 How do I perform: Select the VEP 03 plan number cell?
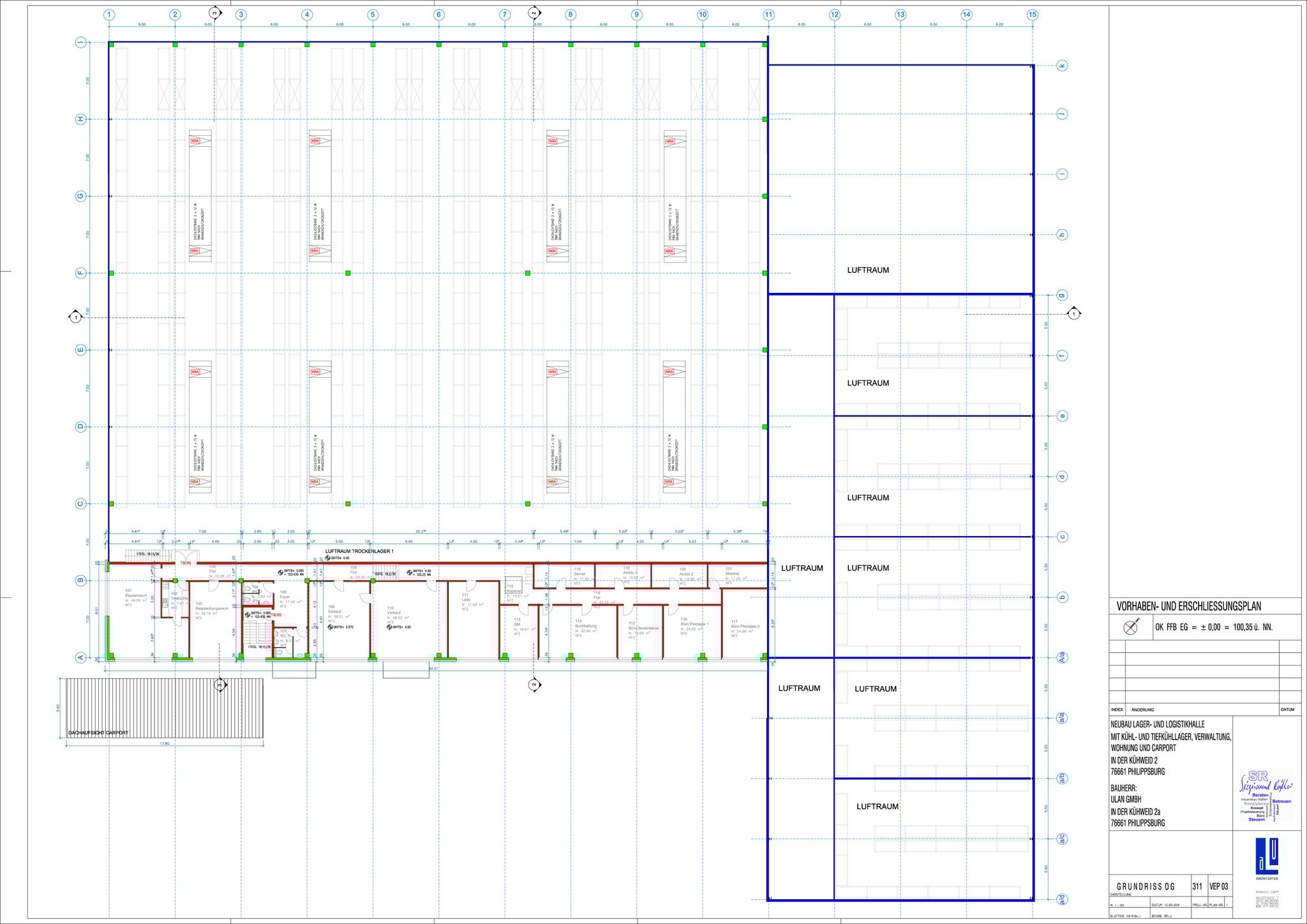pyautogui.click(x=1218, y=886)
